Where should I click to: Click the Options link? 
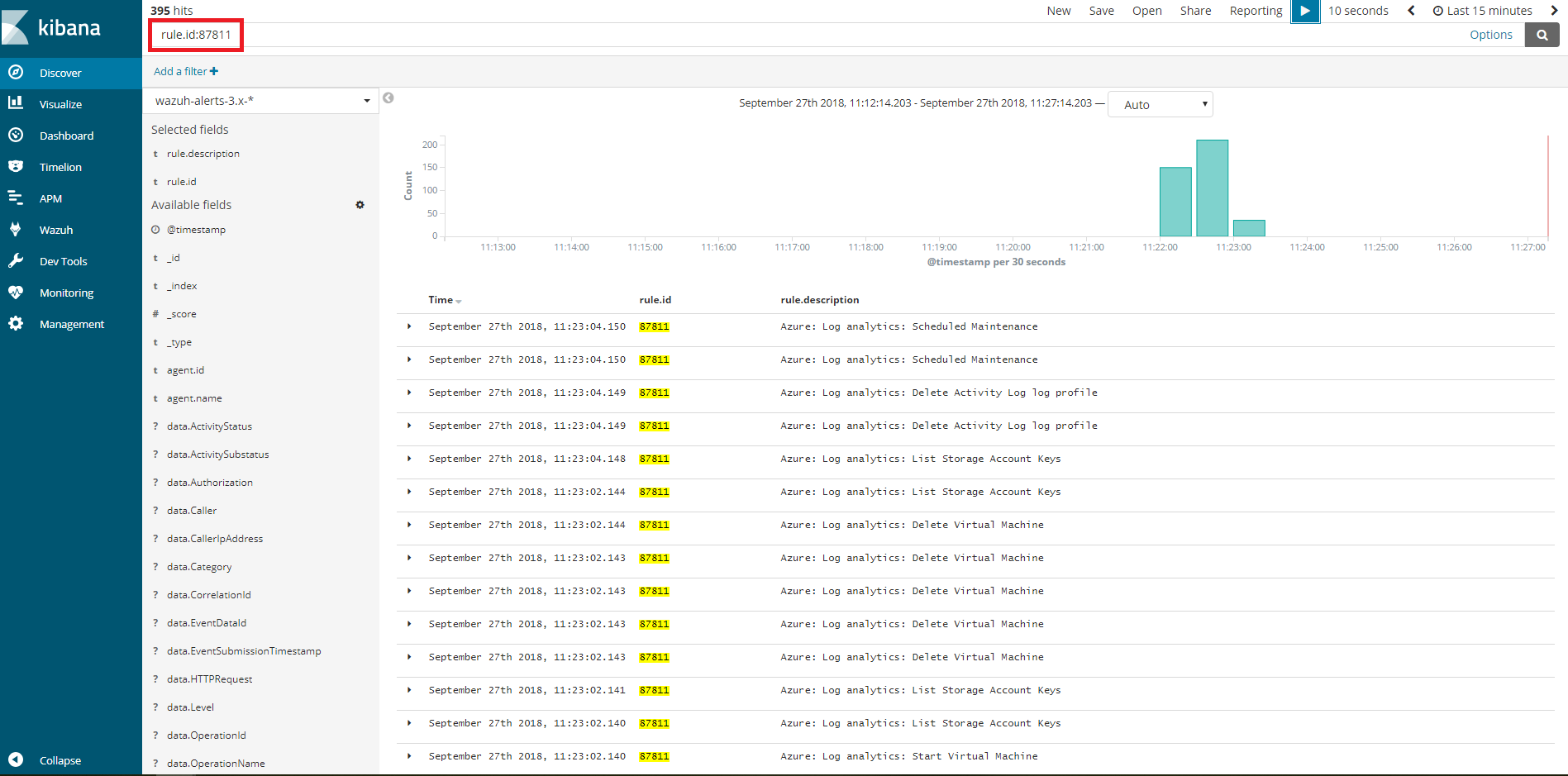coord(1490,35)
